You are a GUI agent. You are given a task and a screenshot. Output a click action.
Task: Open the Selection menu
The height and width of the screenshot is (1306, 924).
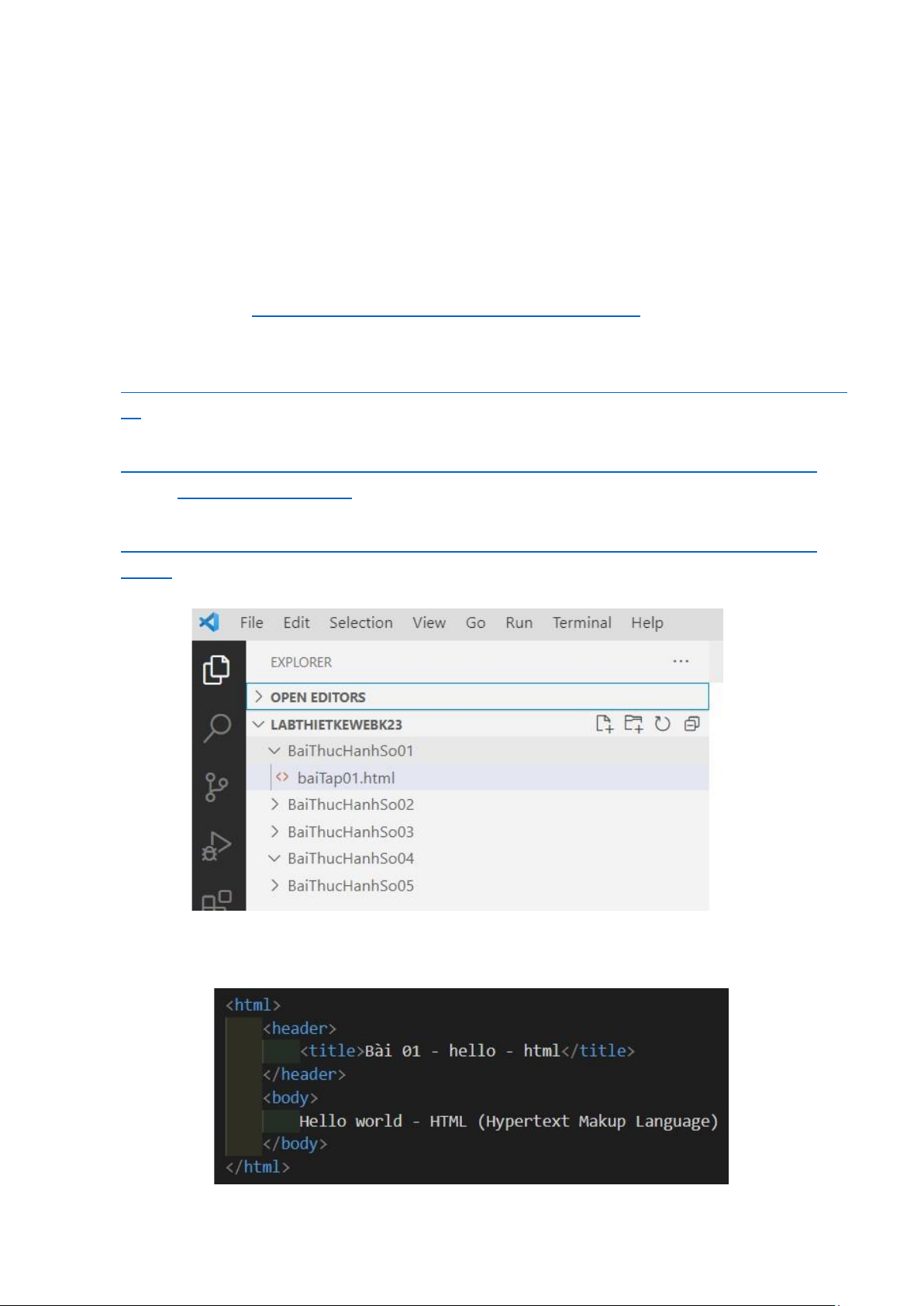[360, 622]
